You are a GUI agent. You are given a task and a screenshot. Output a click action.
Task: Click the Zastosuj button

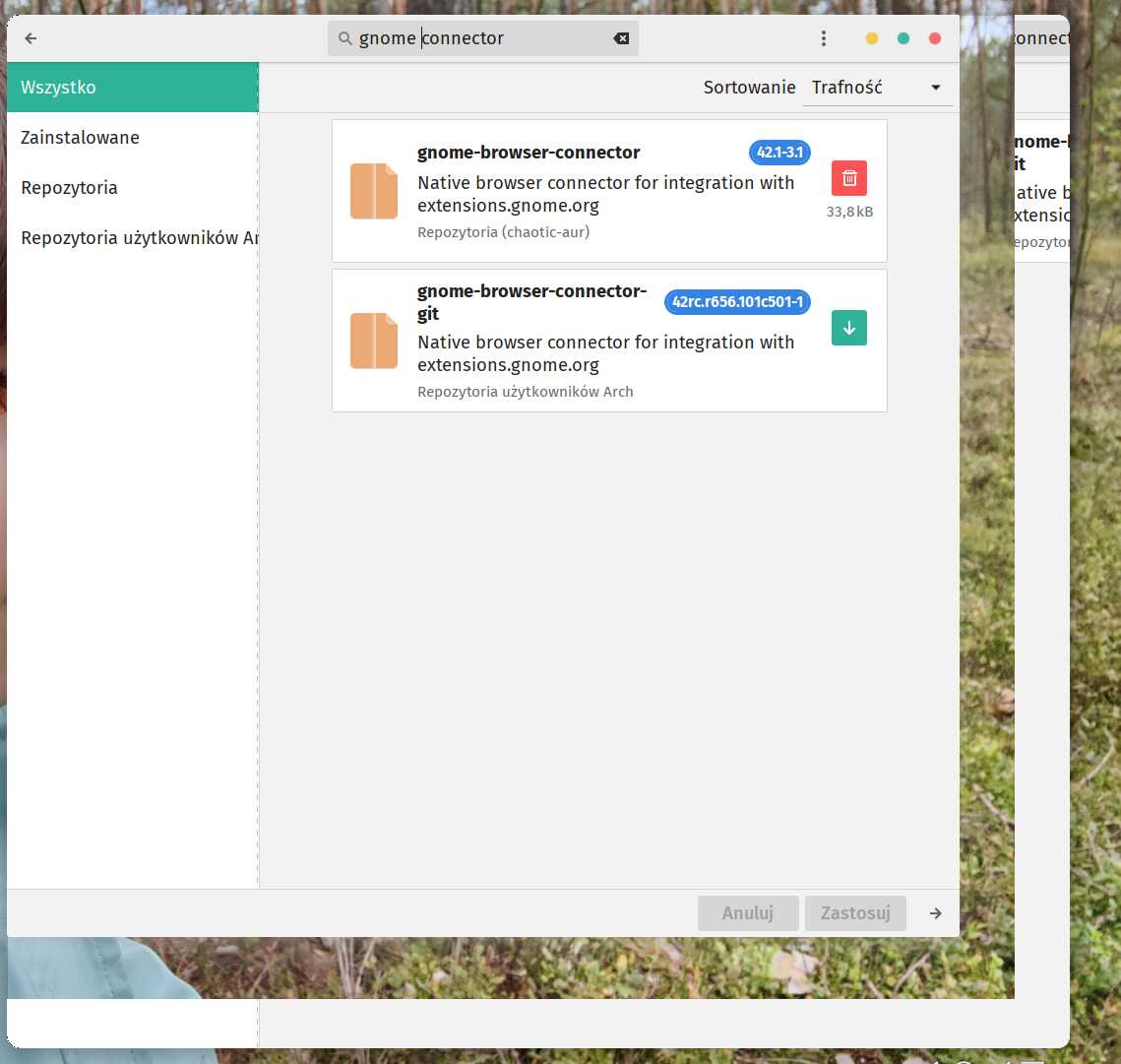855,913
